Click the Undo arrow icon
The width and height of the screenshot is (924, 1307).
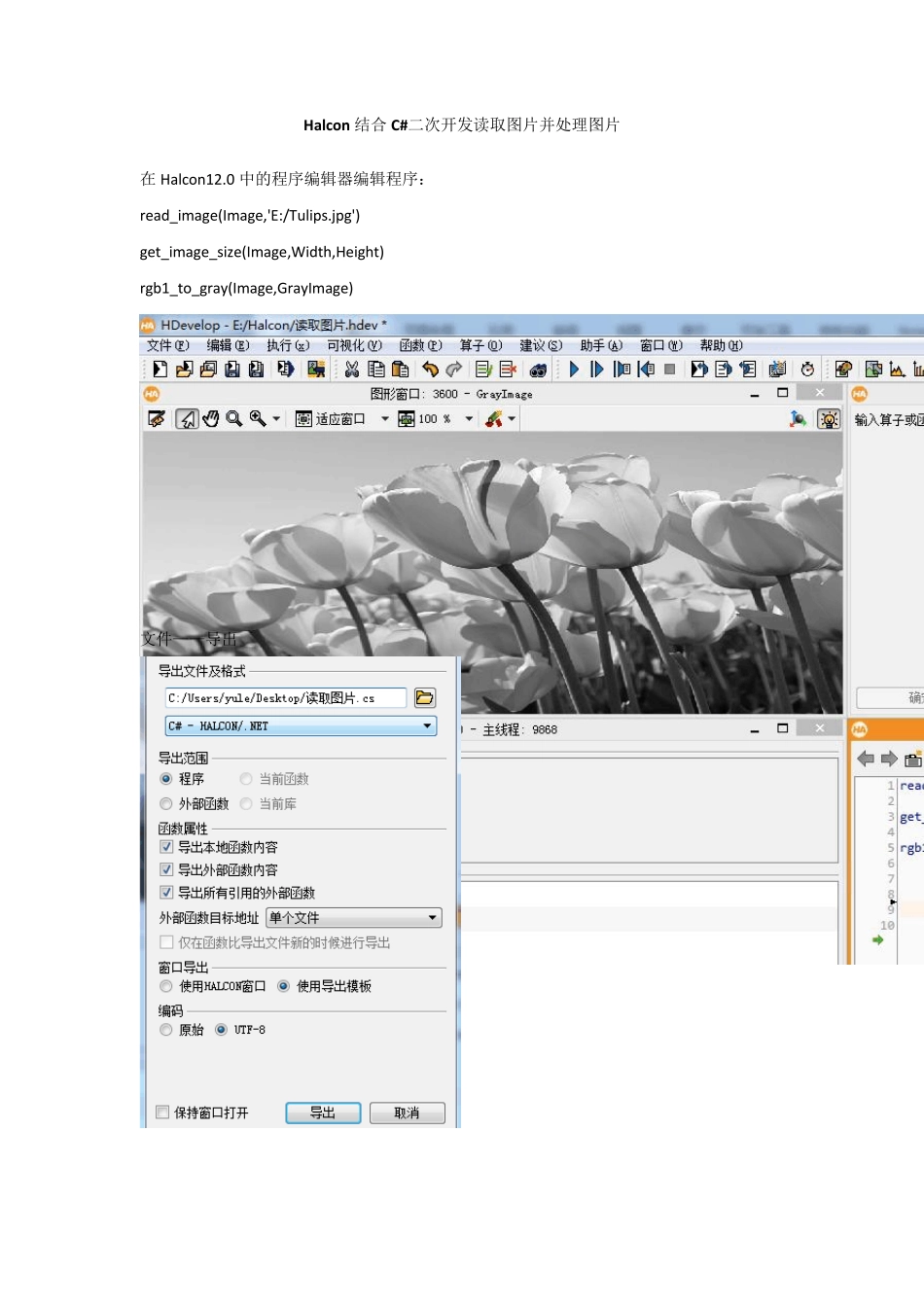pos(430,370)
